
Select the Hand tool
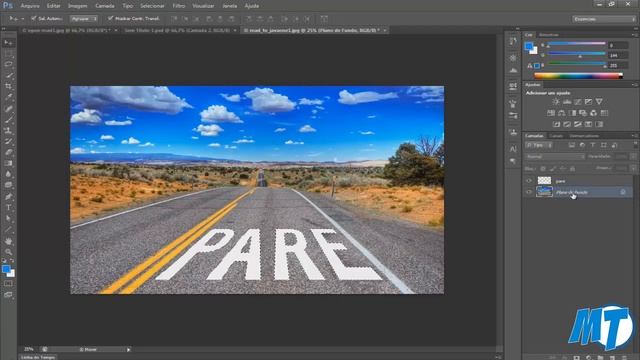[x=8, y=241]
